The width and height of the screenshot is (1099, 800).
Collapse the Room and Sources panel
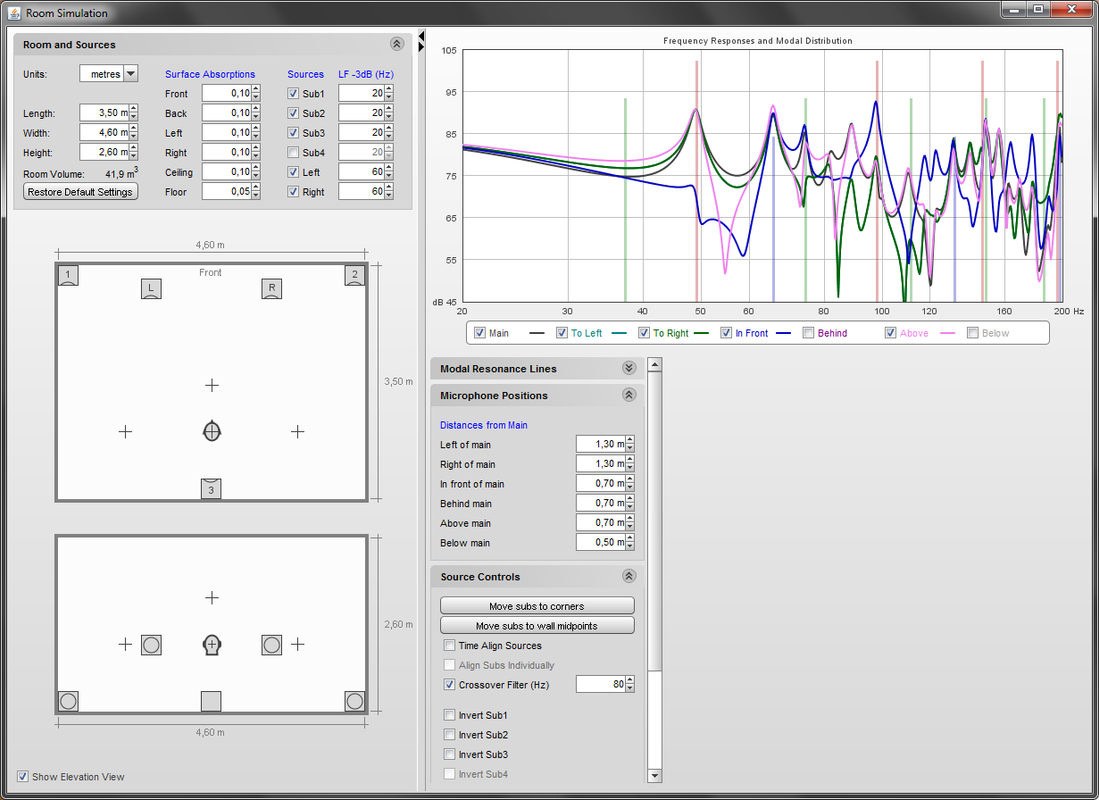[x=397, y=44]
